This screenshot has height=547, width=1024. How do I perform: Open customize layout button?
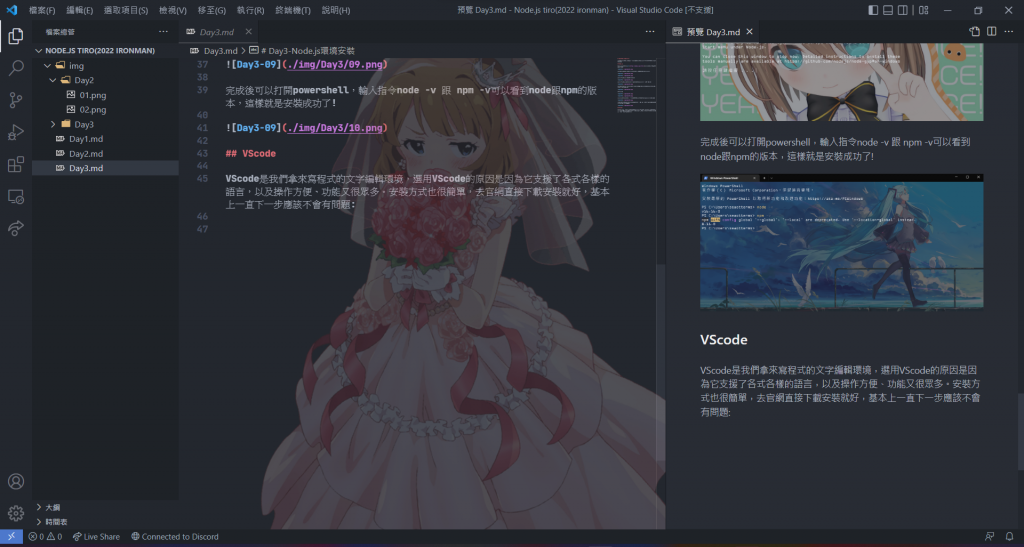tap(923, 10)
